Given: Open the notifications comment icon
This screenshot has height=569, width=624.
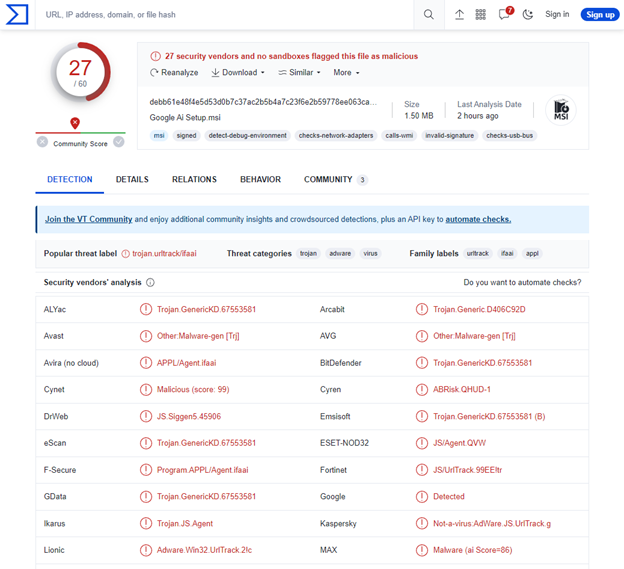Looking at the screenshot, I should pyautogui.click(x=505, y=14).
